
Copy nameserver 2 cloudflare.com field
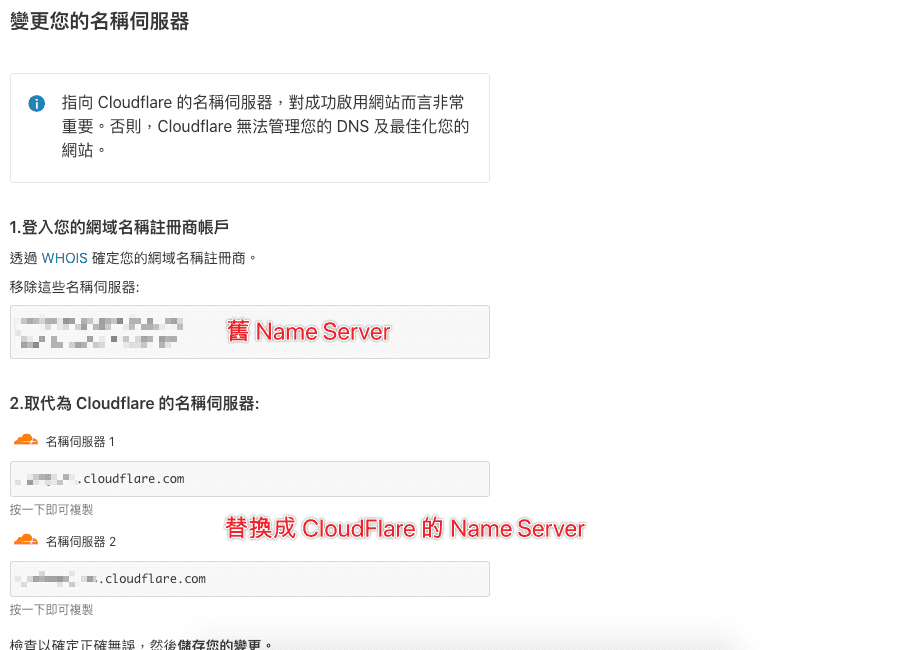tap(250, 579)
